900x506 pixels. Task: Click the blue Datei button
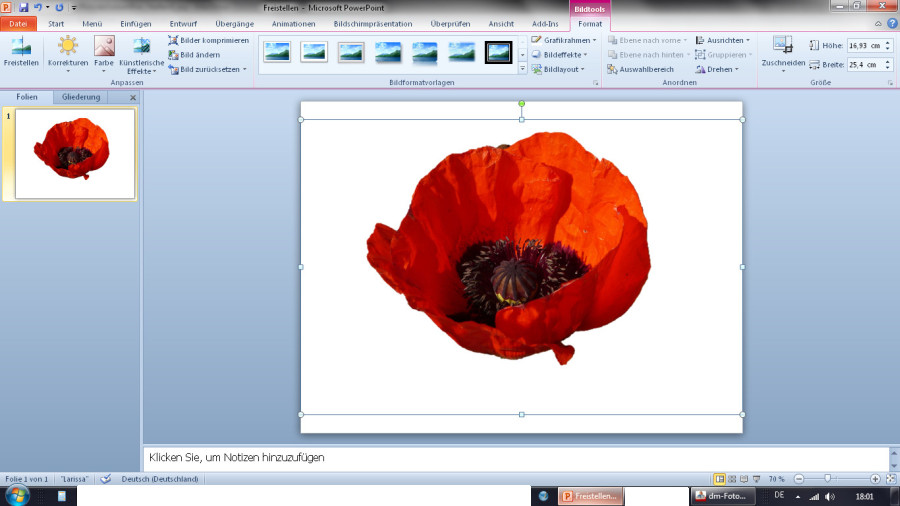click(19, 23)
